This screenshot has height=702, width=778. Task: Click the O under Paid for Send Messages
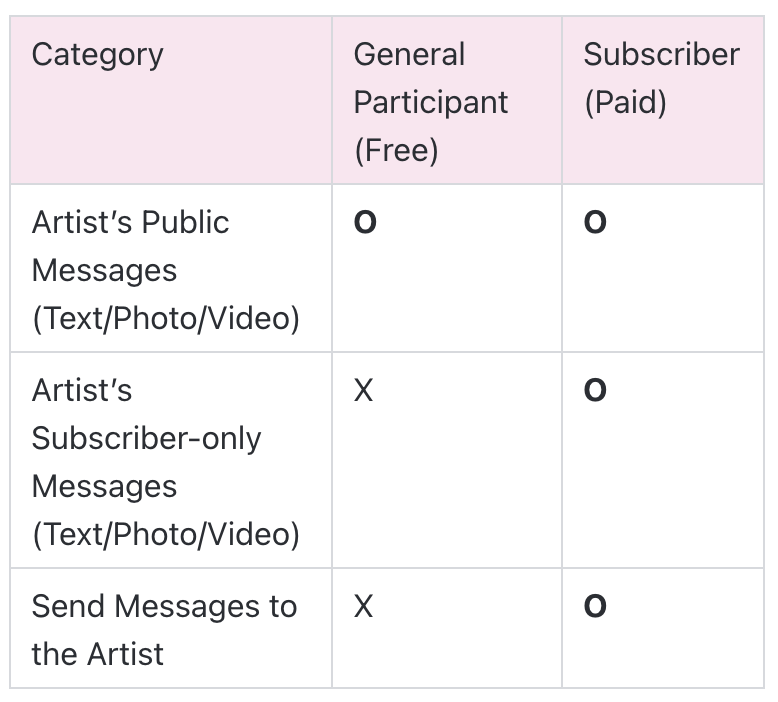[595, 606]
